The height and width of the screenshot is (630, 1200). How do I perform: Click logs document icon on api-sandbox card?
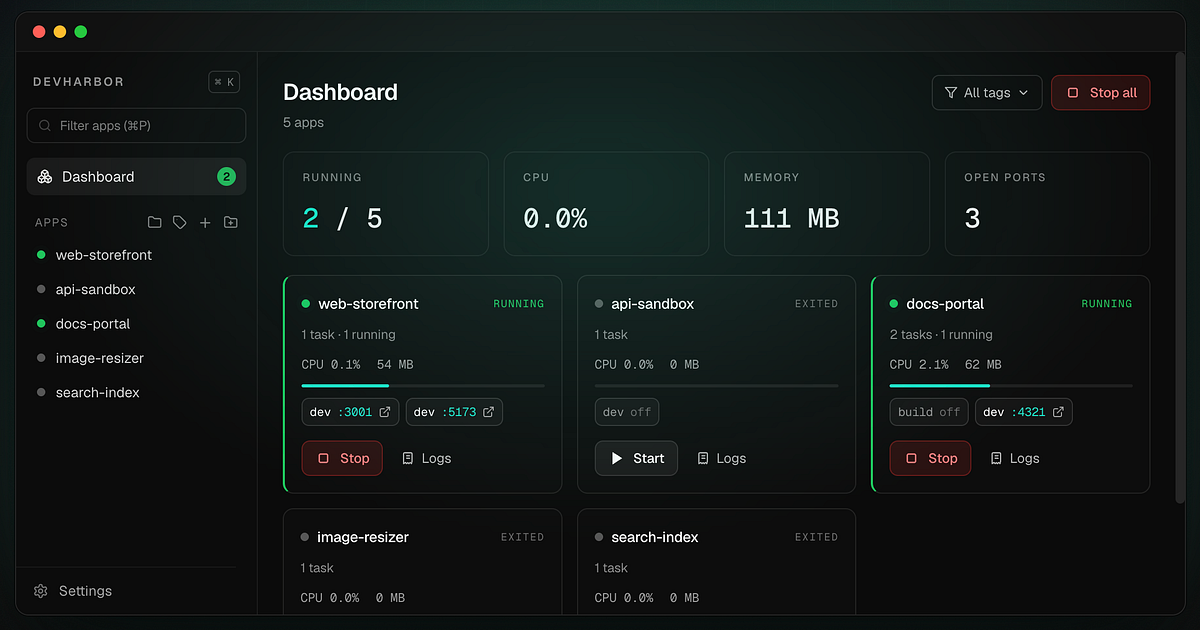[703, 458]
